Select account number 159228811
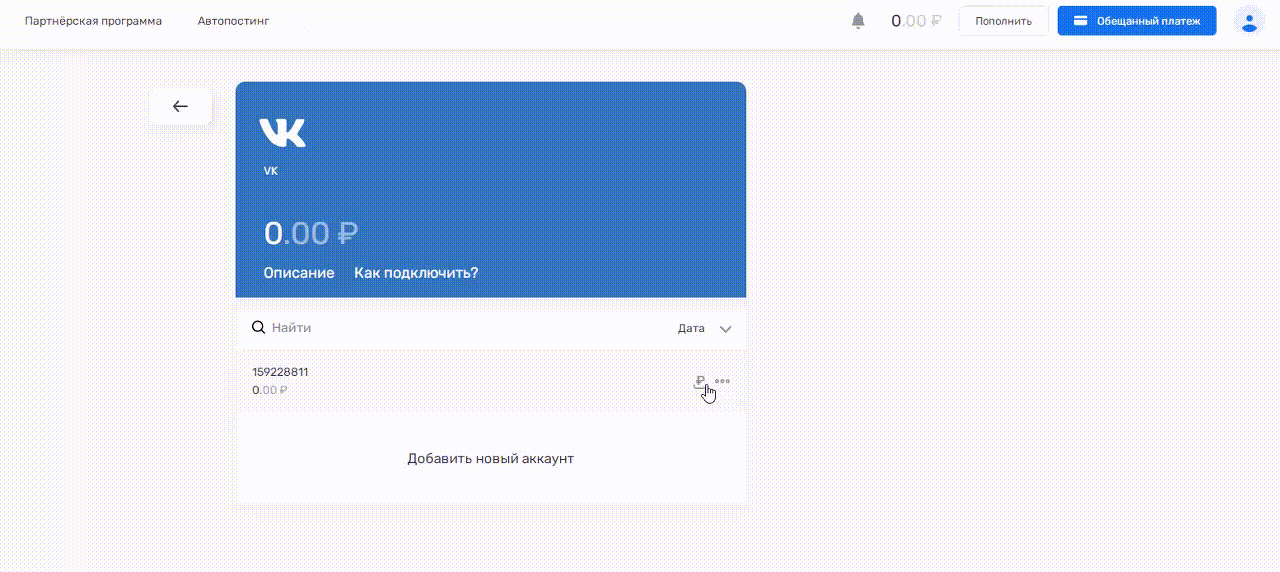Image resolution: width=1280 pixels, height=572 pixels. tap(280, 372)
